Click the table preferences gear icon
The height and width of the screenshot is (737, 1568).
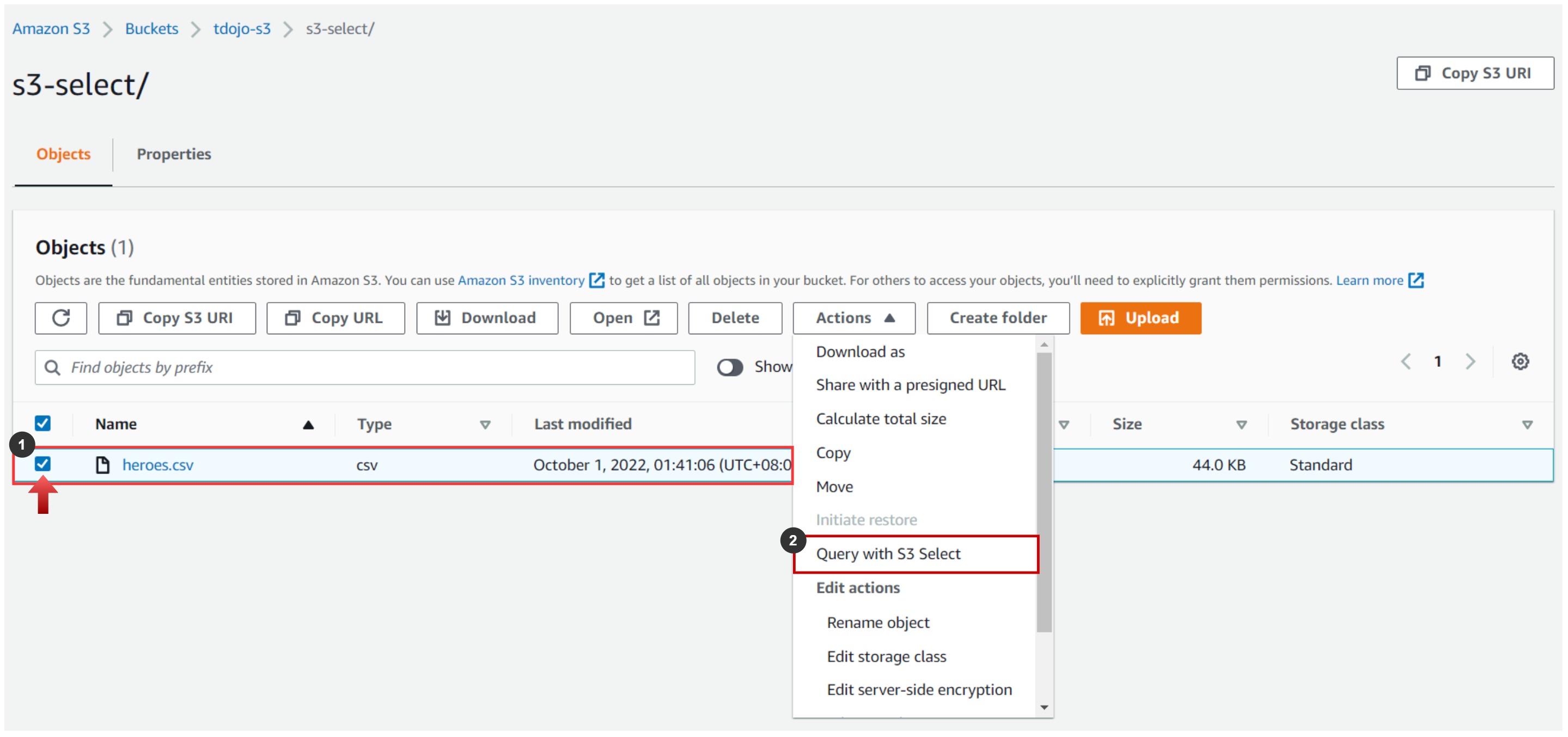pyautogui.click(x=1520, y=361)
